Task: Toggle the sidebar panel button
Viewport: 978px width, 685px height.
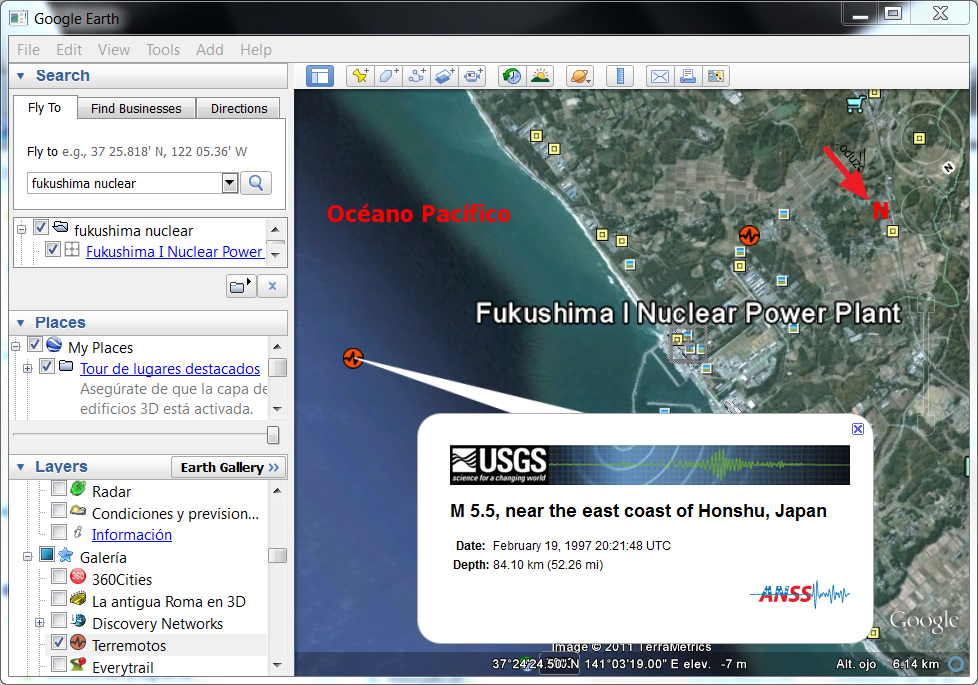Action: [320, 76]
